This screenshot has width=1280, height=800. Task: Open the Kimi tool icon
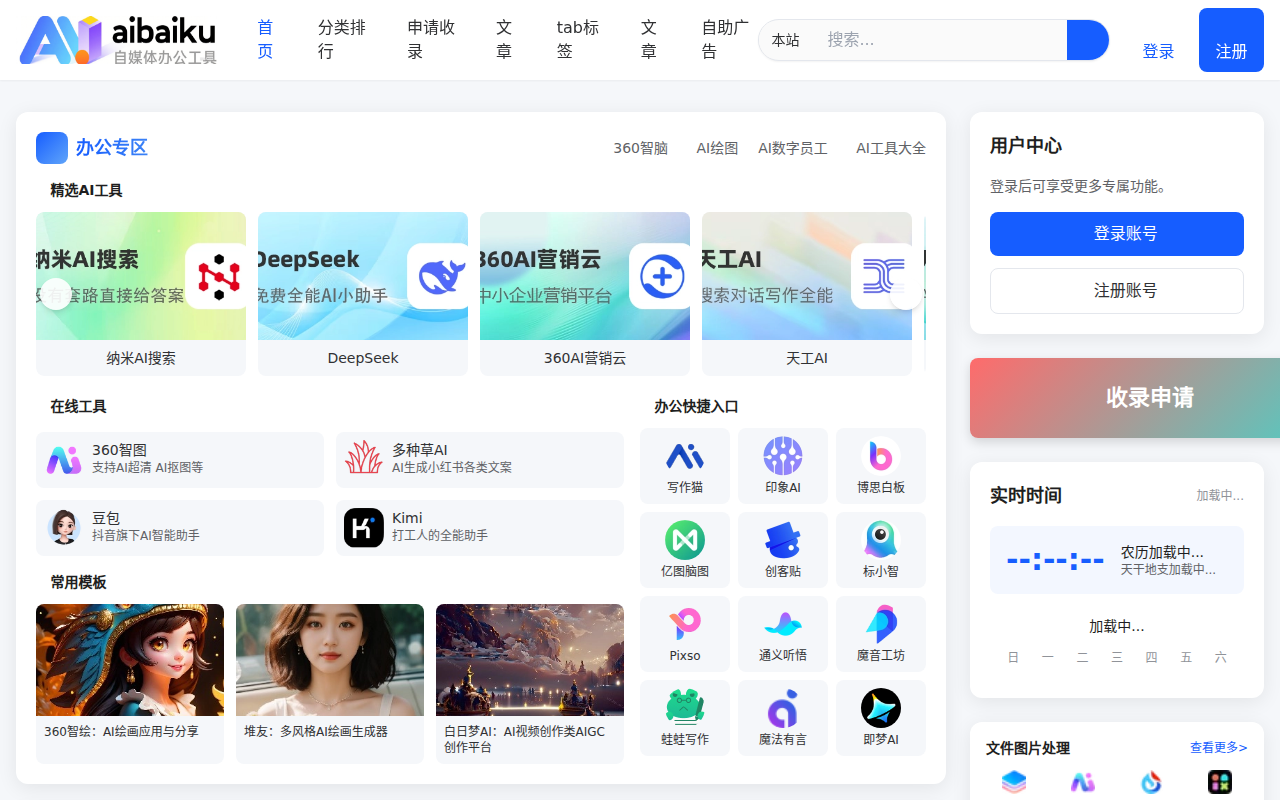pyautogui.click(x=364, y=527)
